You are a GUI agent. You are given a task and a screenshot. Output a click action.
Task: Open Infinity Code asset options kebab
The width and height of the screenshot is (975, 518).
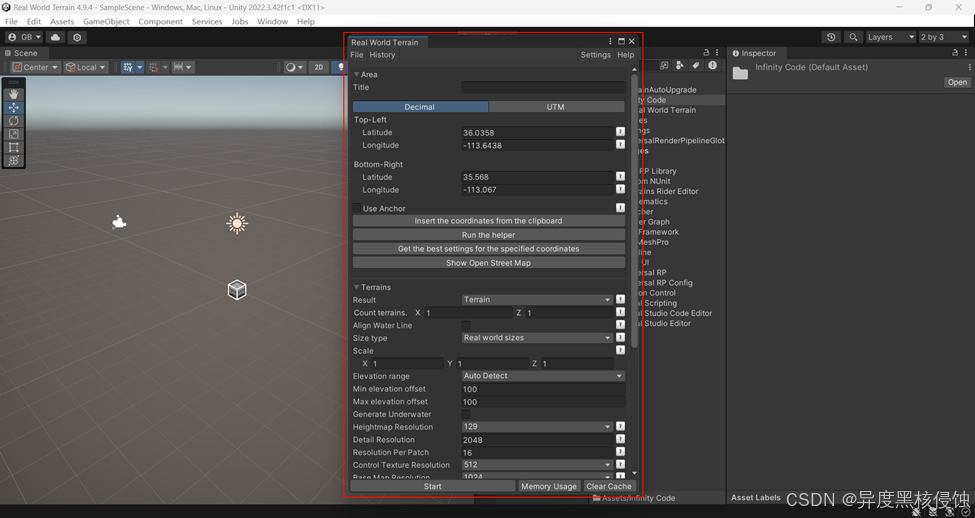pyautogui.click(x=969, y=67)
